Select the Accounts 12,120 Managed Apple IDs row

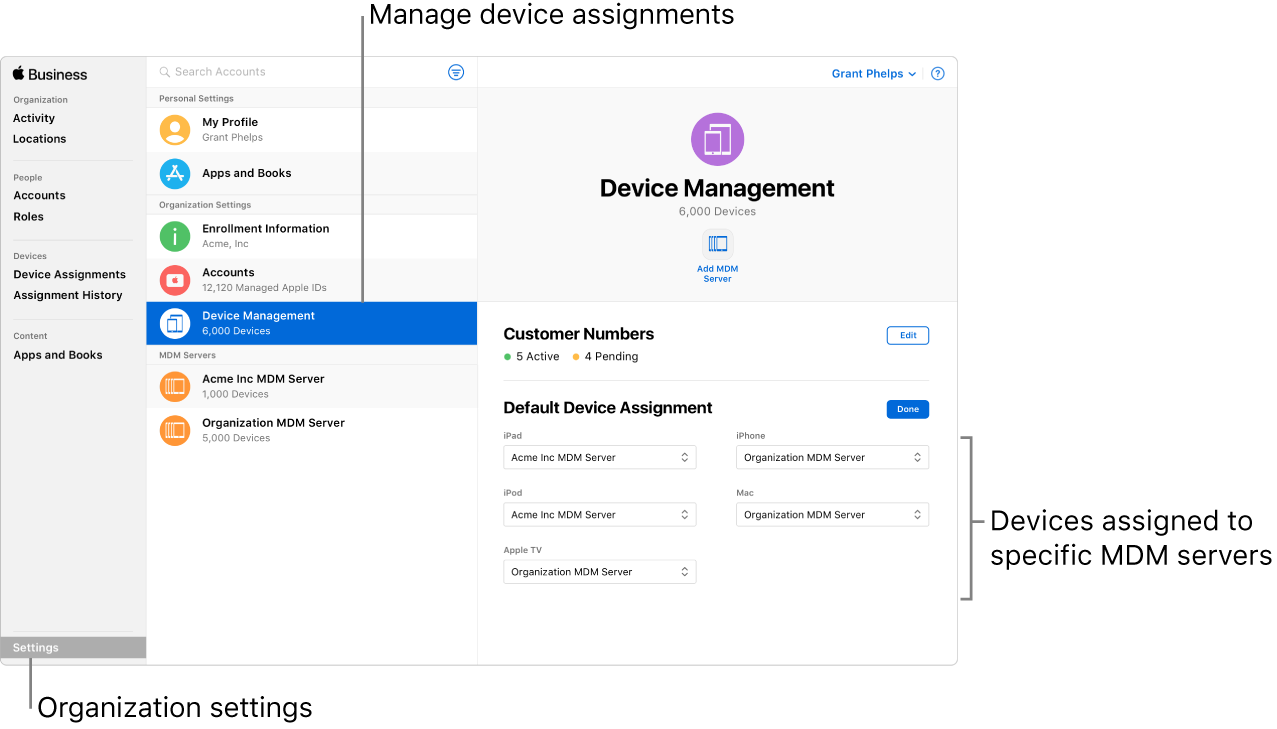click(312, 280)
